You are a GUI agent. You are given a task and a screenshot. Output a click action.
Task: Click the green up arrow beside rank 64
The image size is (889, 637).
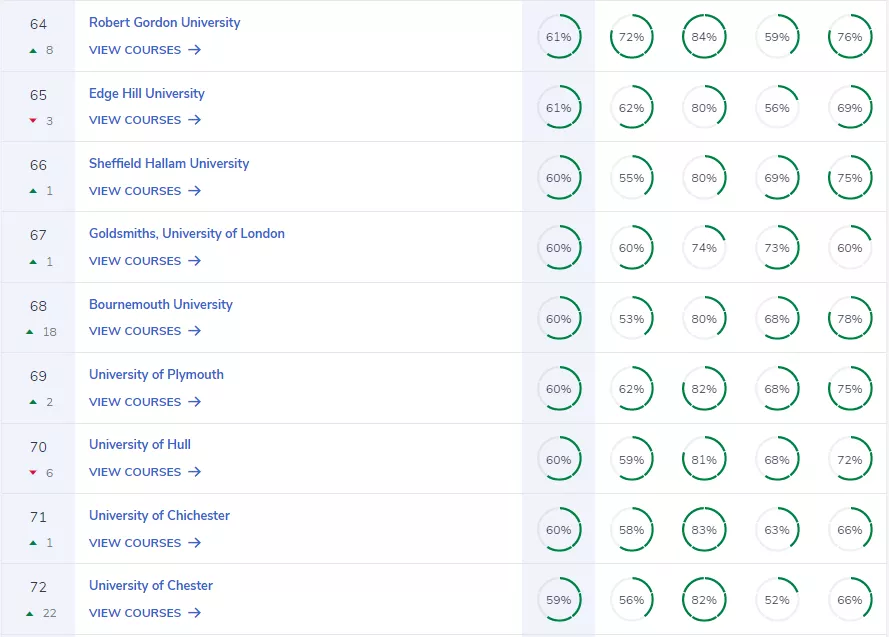[33, 50]
